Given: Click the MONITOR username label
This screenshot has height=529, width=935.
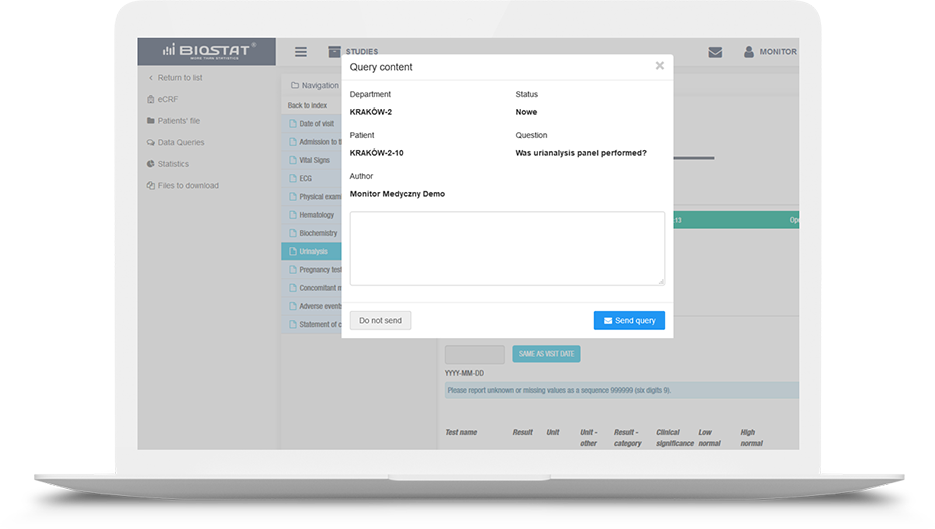Looking at the screenshot, I should [x=778, y=52].
